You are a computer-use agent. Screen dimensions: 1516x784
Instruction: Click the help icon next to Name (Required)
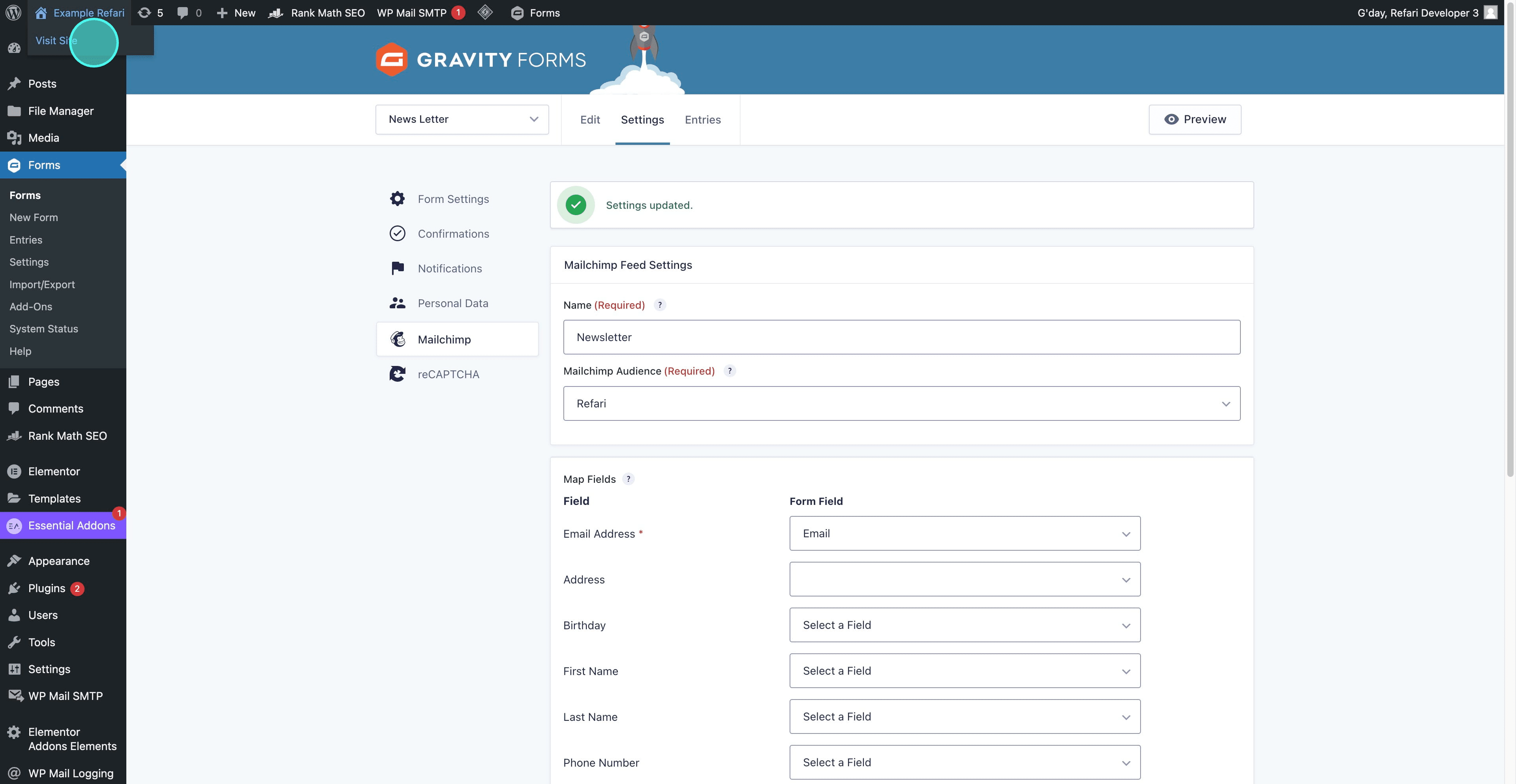pyautogui.click(x=660, y=305)
